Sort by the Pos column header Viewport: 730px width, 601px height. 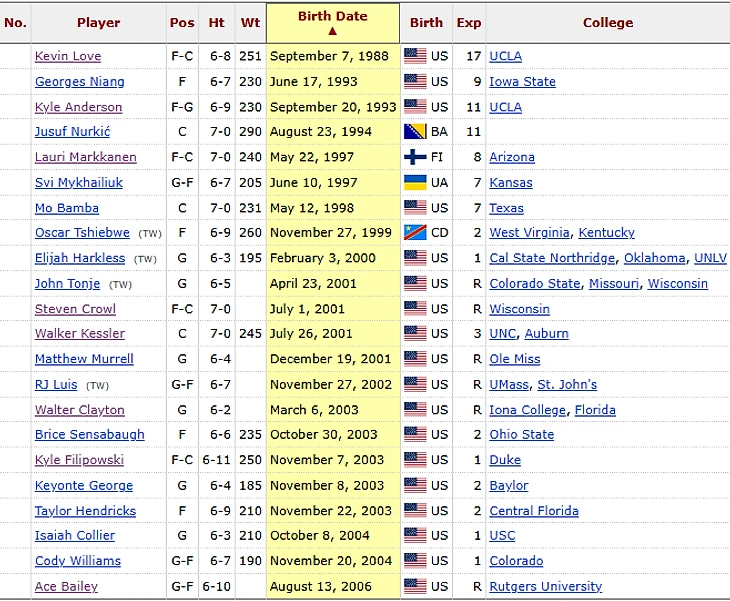click(x=182, y=23)
